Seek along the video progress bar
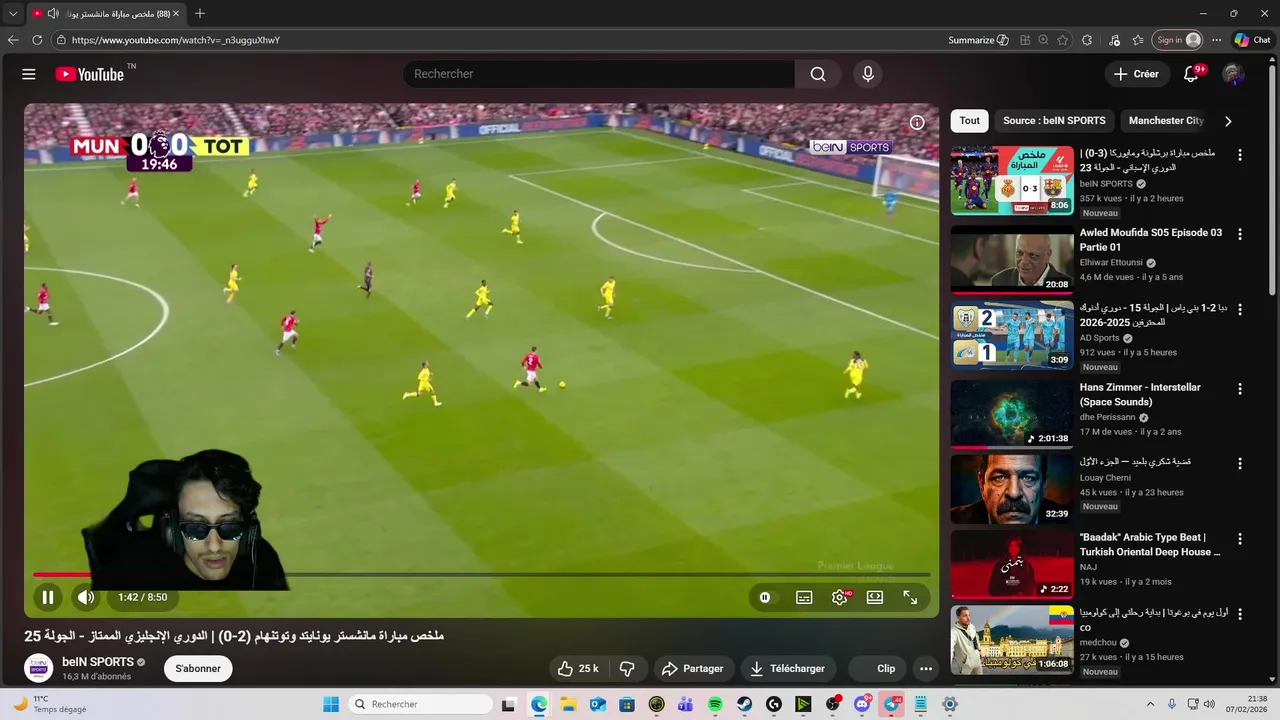 point(482,574)
